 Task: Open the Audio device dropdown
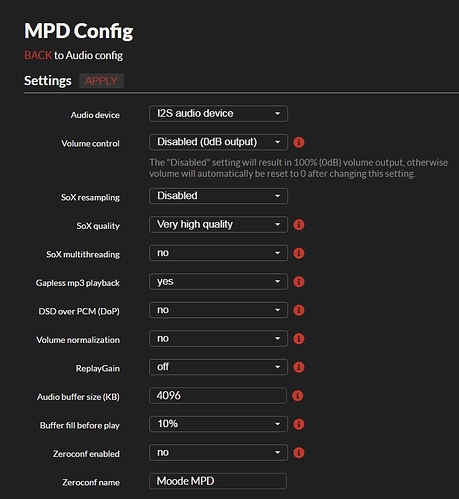[x=218, y=114]
